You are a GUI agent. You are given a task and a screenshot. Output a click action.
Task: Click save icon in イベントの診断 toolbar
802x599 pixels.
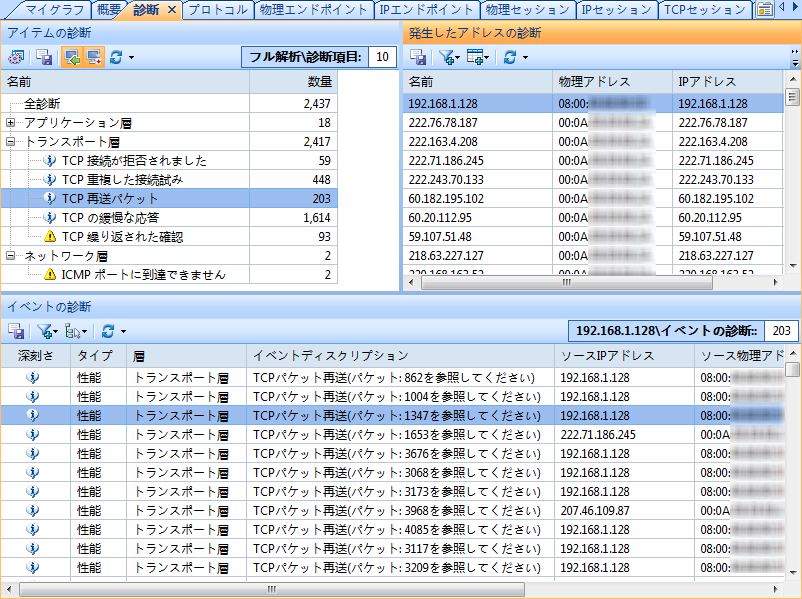[17, 330]
